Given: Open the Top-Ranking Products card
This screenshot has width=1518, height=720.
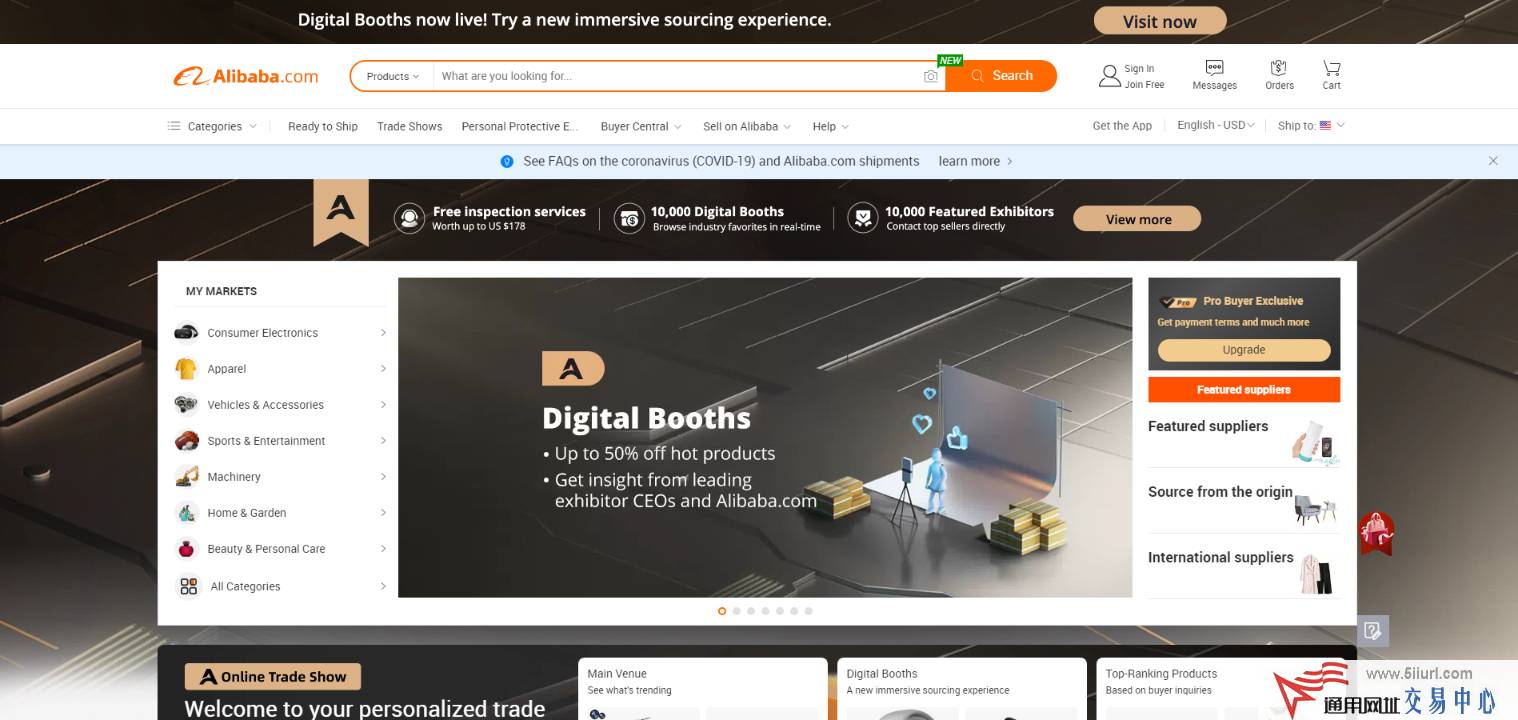Looking at the screenshot, I should [x=1221, y=688].
